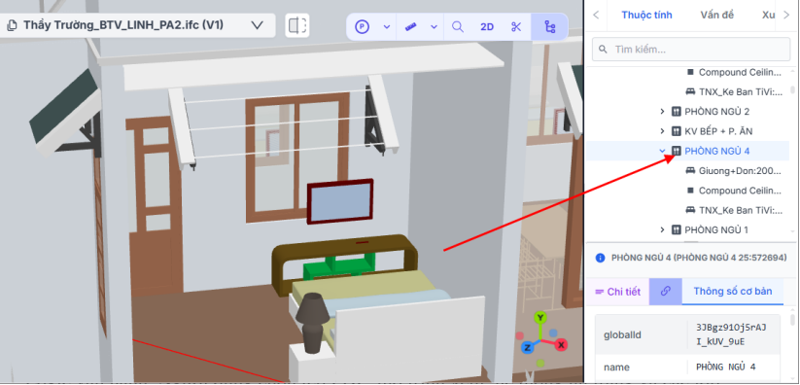
Task: Click the magnifier search icon in toolbar
Action: pos(458,27)
